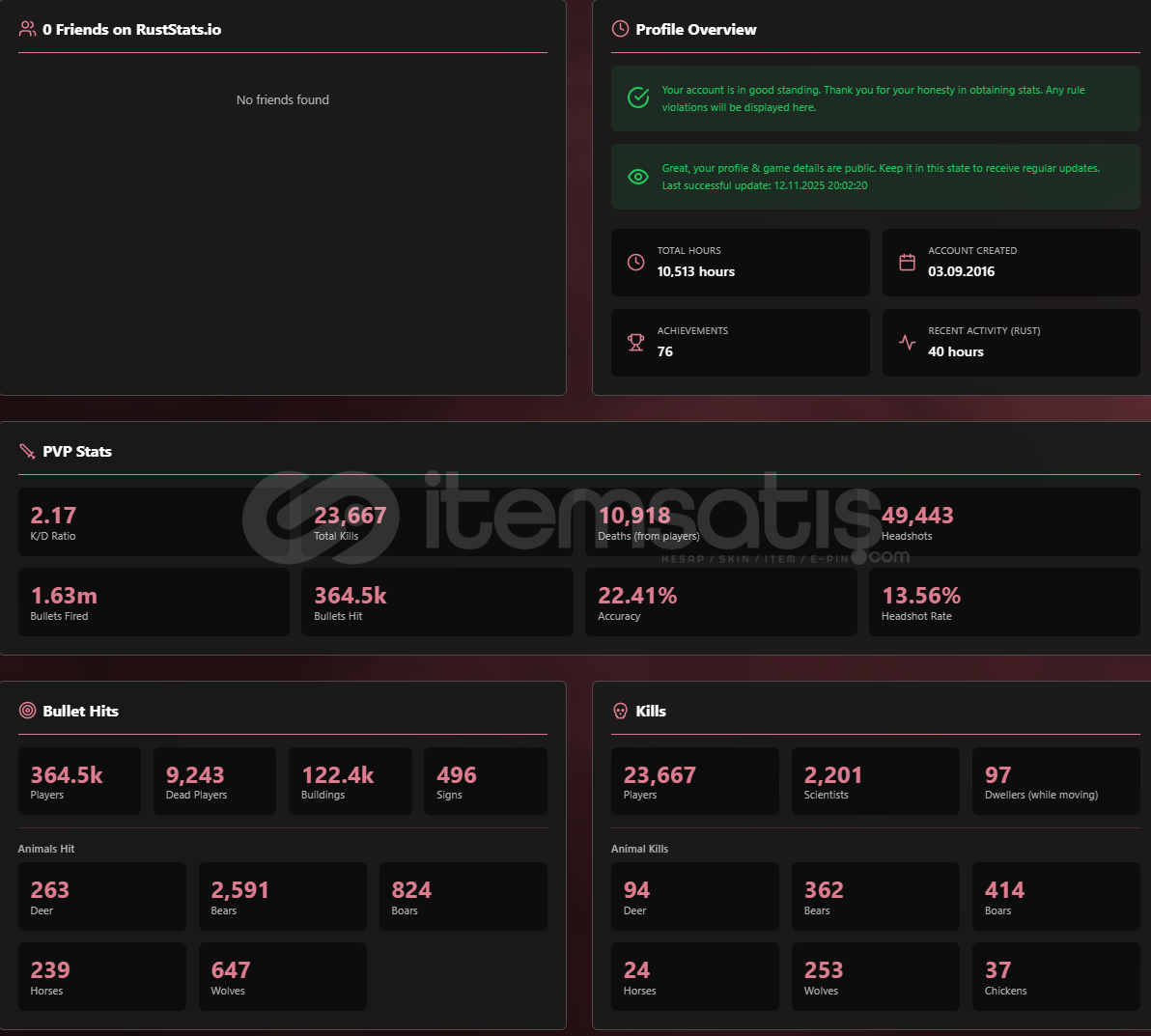Click the 263 Deer hits value
The image size is (1151, 1036).
point(50,890)
